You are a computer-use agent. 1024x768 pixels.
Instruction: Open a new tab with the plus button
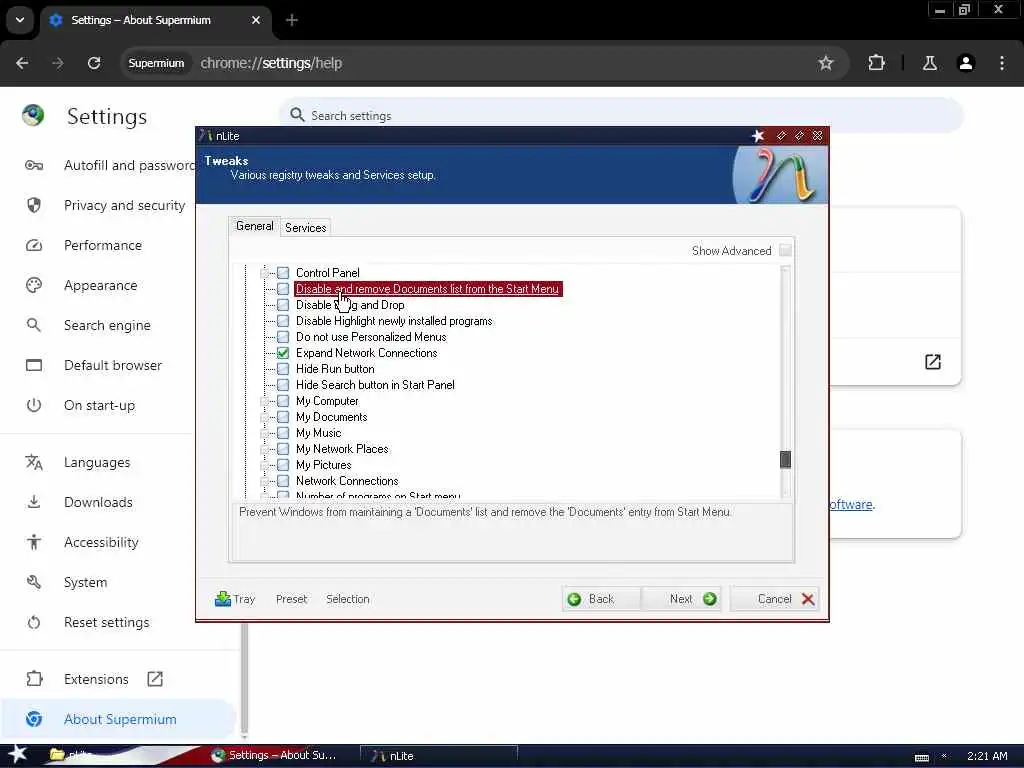click(x=292, y=20)
